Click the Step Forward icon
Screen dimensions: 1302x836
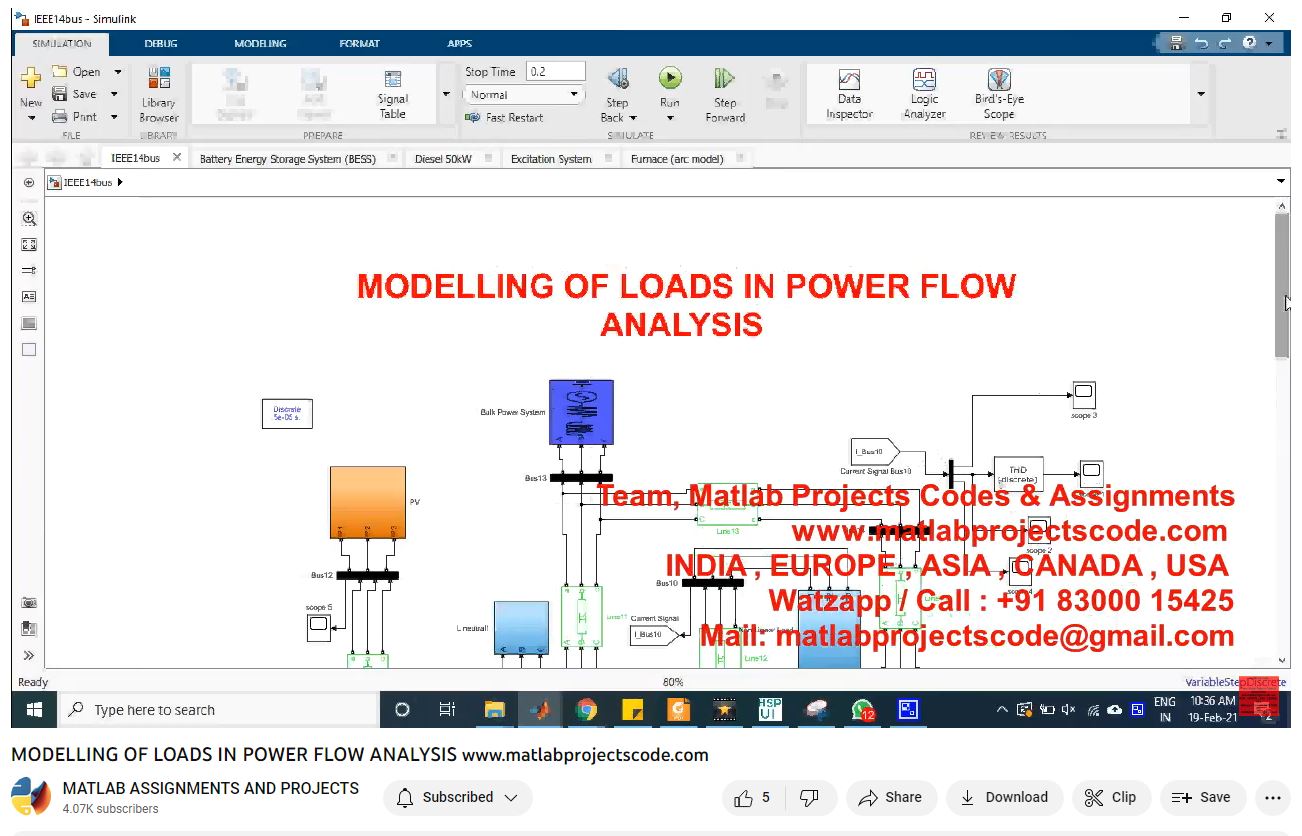tap(725, 80)
